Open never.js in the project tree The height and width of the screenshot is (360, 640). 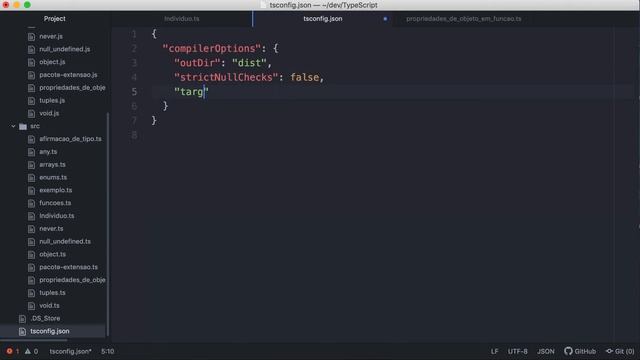click(51, 36)
